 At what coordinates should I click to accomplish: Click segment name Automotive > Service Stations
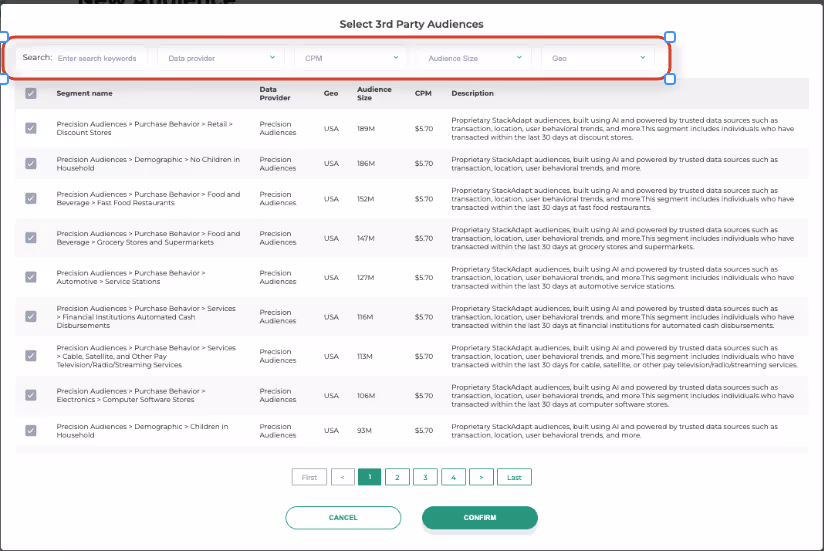coord(131,277)
